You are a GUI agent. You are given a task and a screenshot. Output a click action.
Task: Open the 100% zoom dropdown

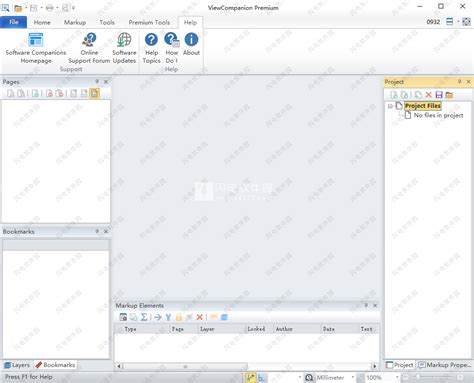(397, 377)
